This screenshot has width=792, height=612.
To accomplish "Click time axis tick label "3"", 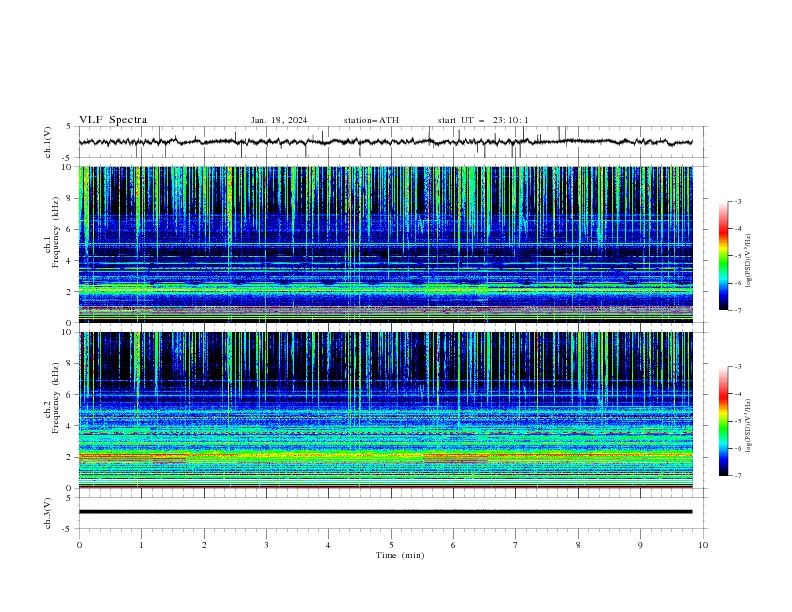I will pyautogui.click(x=266, y=545).
